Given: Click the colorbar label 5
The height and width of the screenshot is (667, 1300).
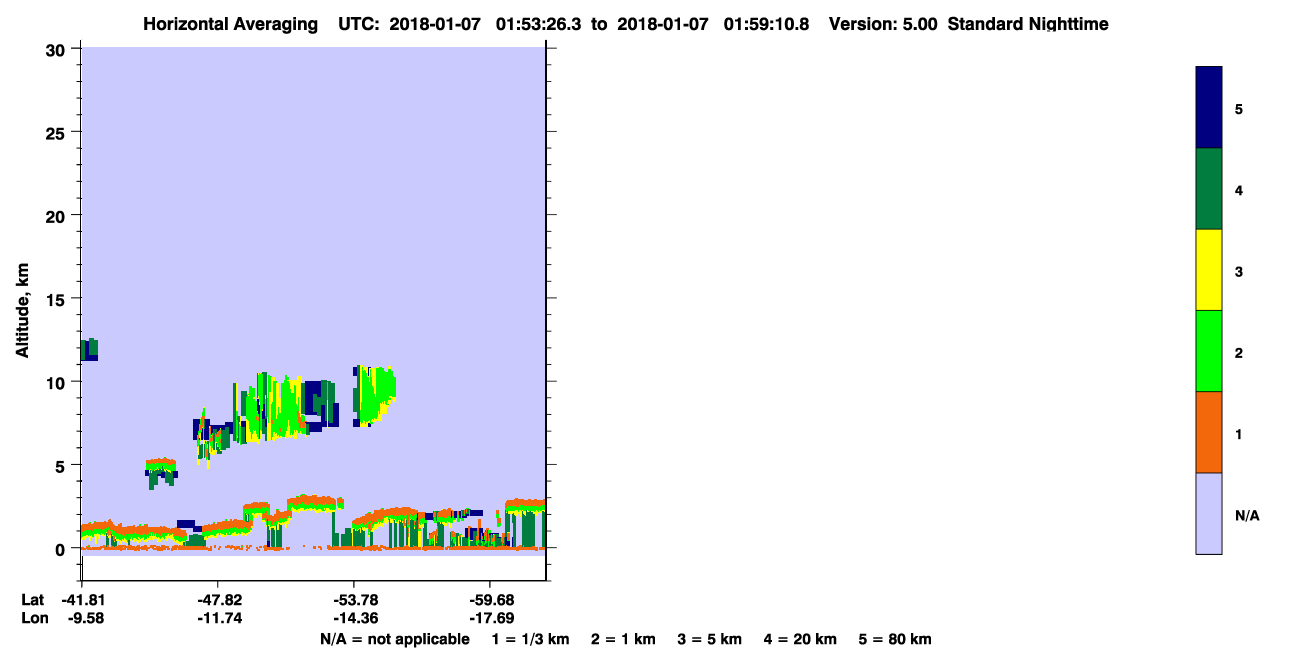Looking at the screenshot, I should [x=1239, y=108].
